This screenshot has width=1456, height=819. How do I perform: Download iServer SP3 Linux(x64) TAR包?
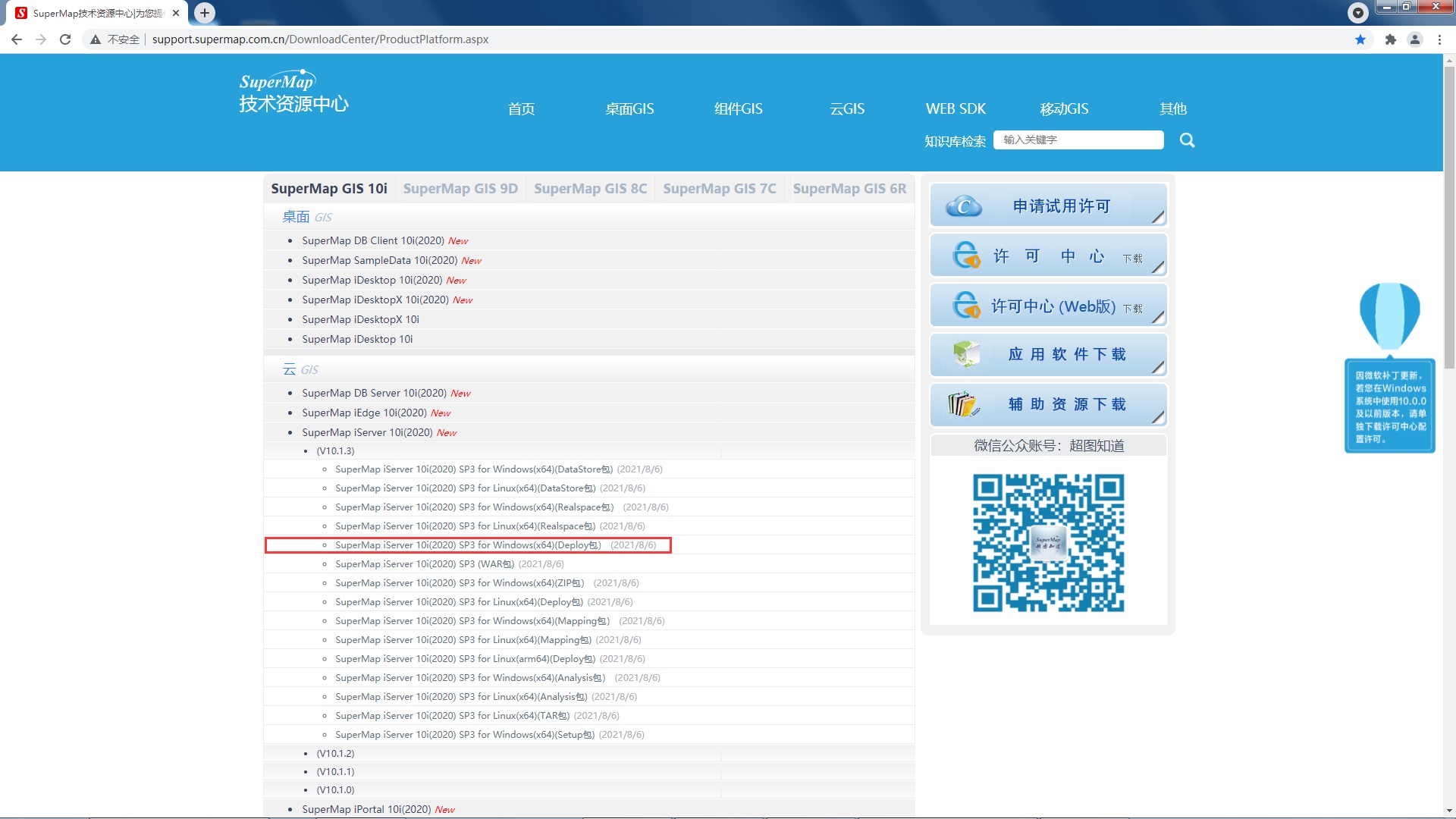[453, 716]
